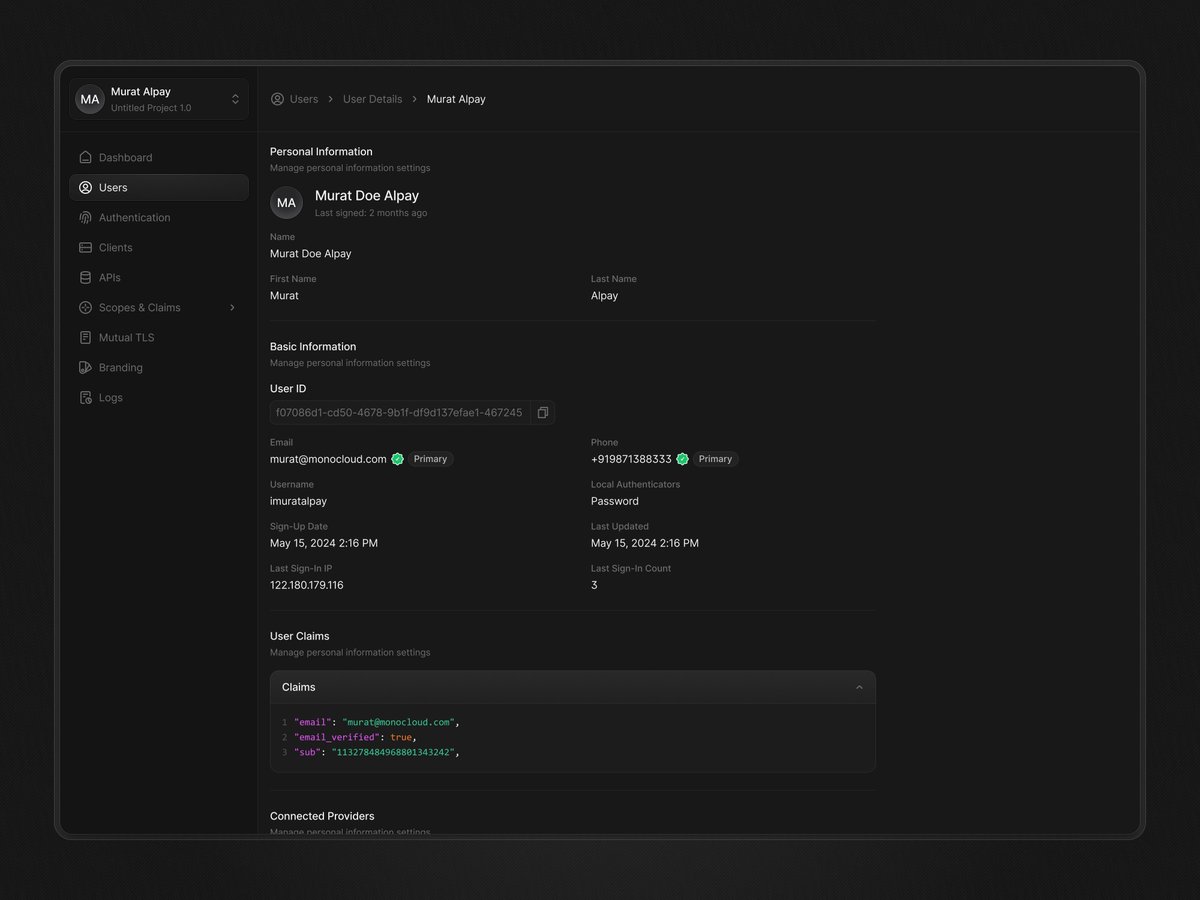Click the User Claims heading
Screen dimensions: 1200x900
(x=300, y=636)
